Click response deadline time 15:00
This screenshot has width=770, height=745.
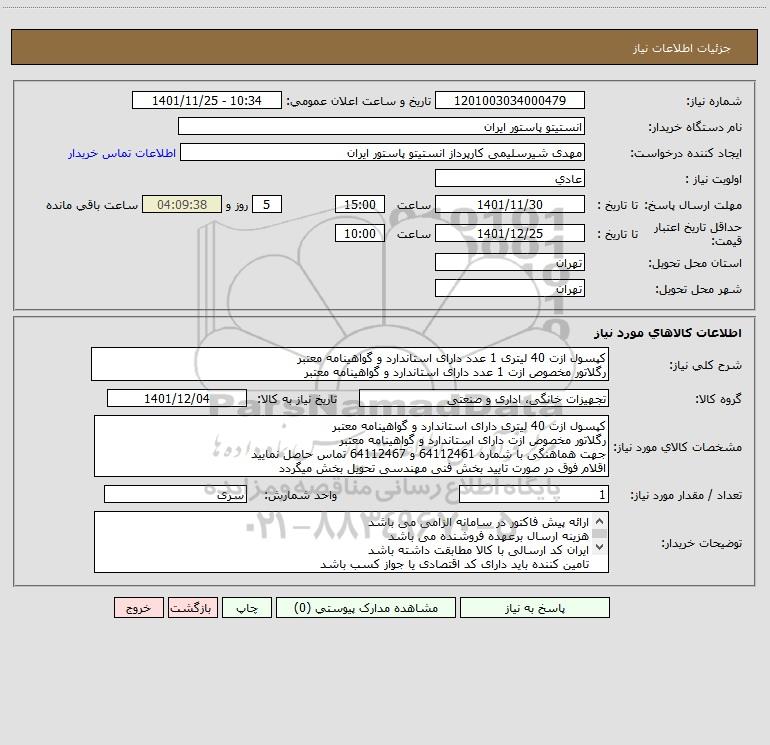coord(359,205)
